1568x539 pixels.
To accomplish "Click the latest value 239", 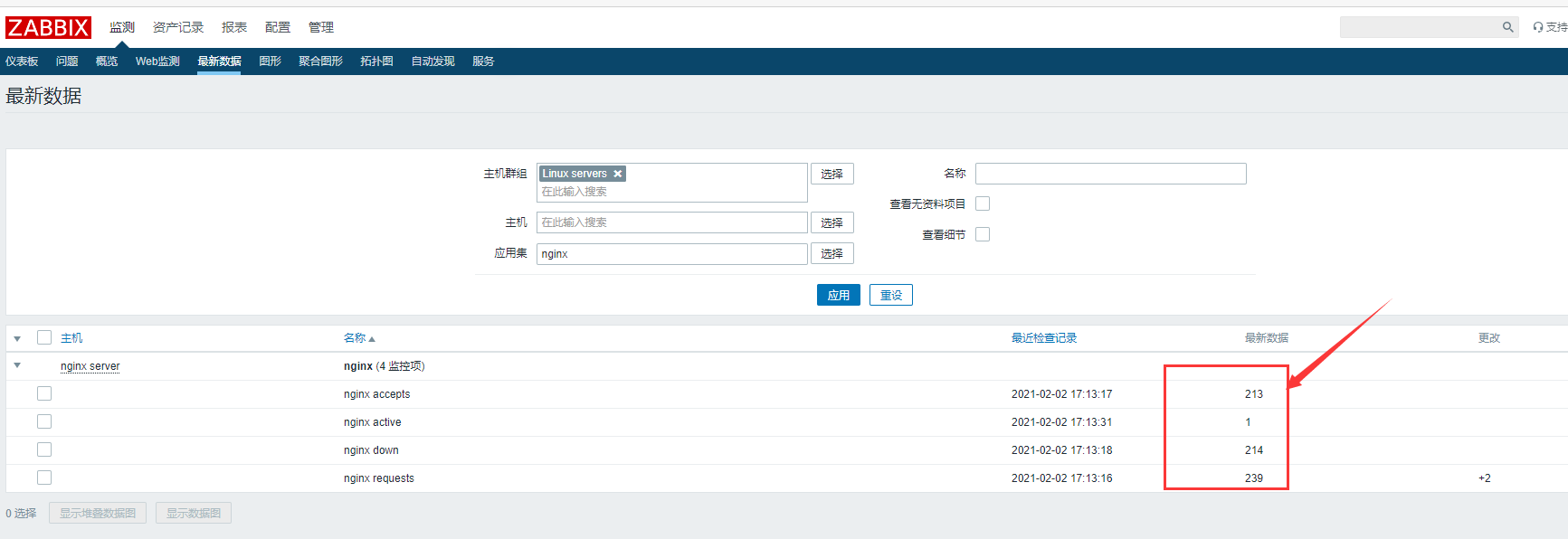I will pos(1253,478).
